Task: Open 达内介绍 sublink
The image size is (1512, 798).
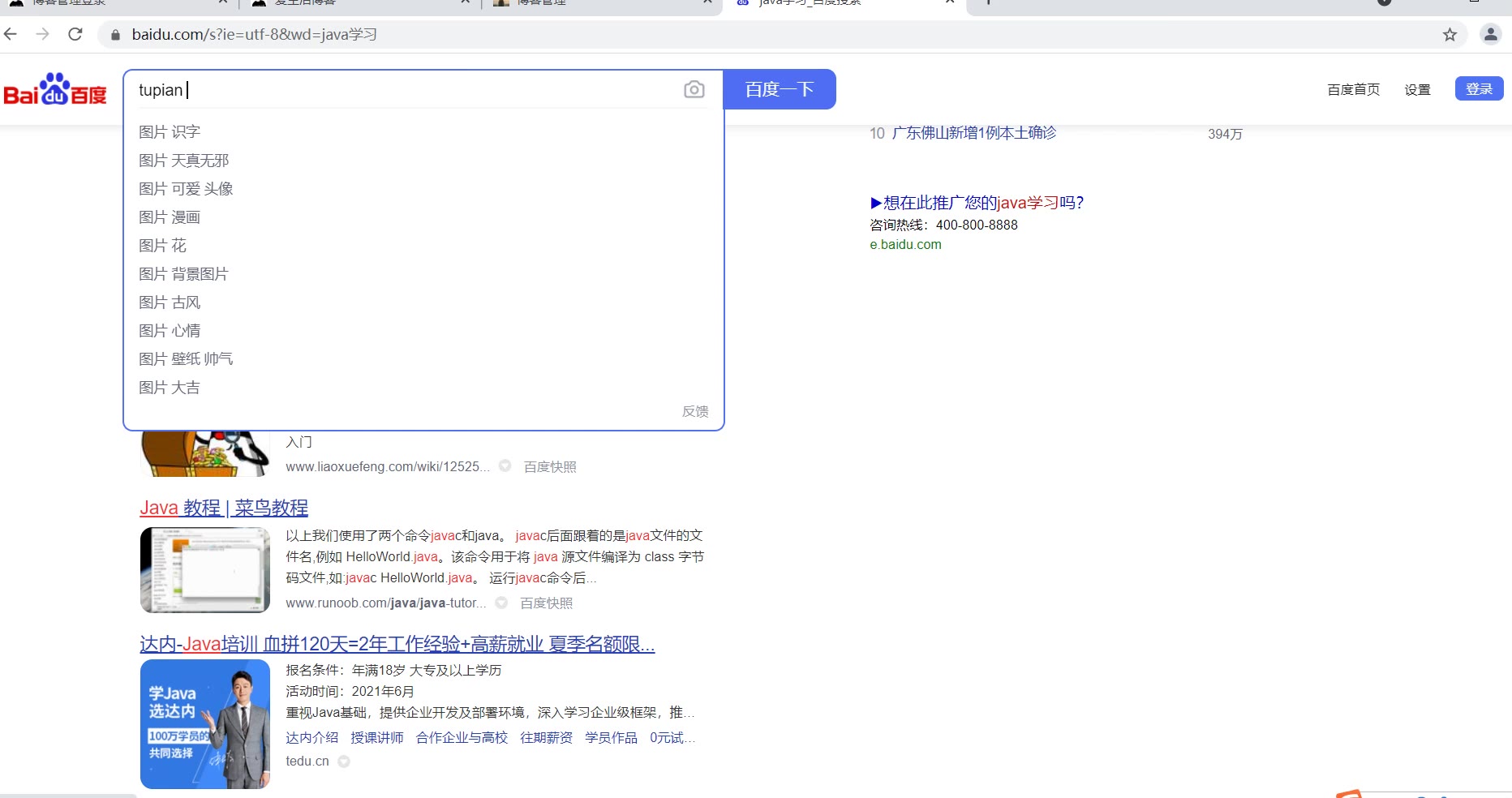Action: click(311, 737)
